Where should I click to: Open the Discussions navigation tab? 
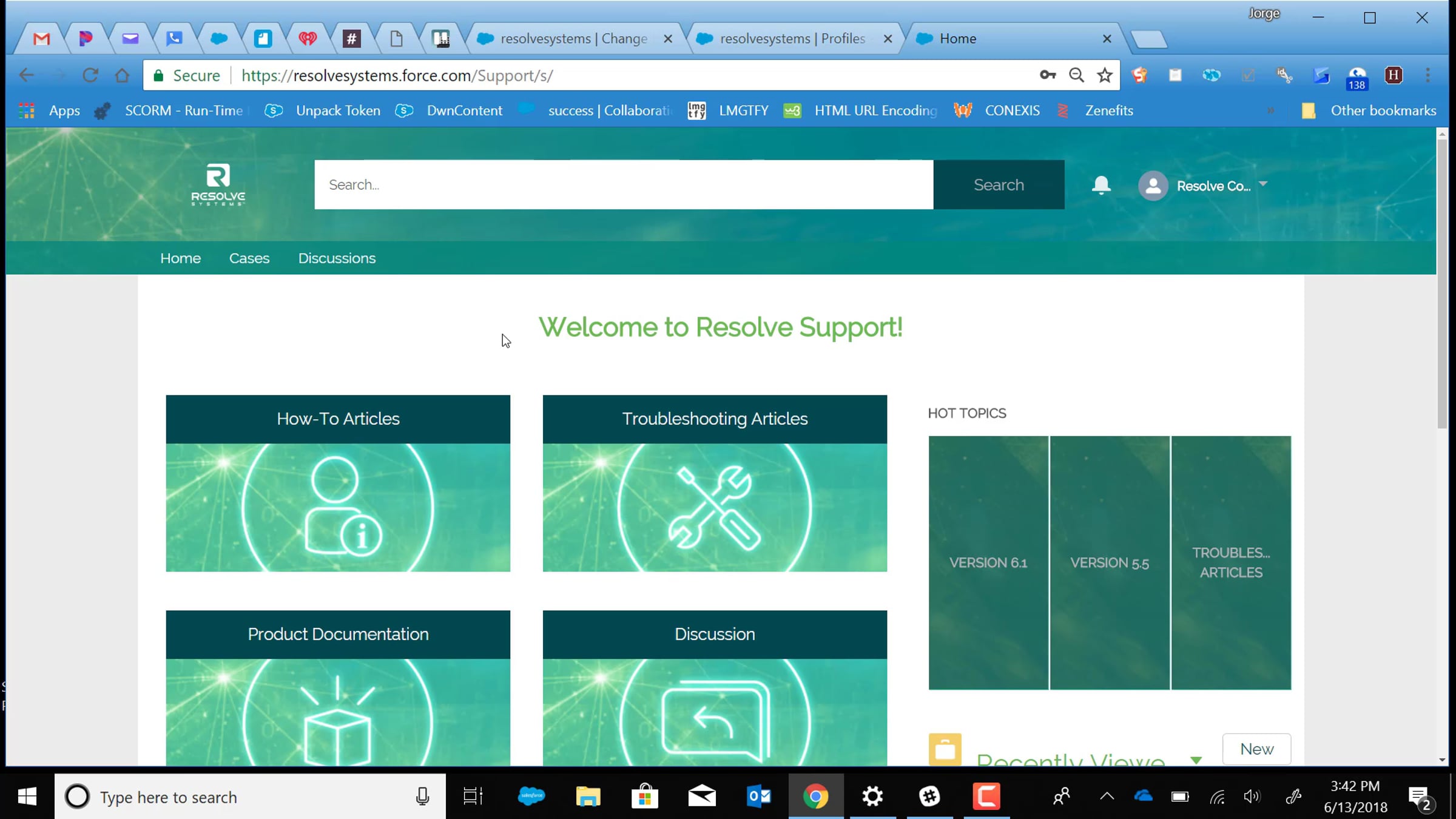(337, 258)
